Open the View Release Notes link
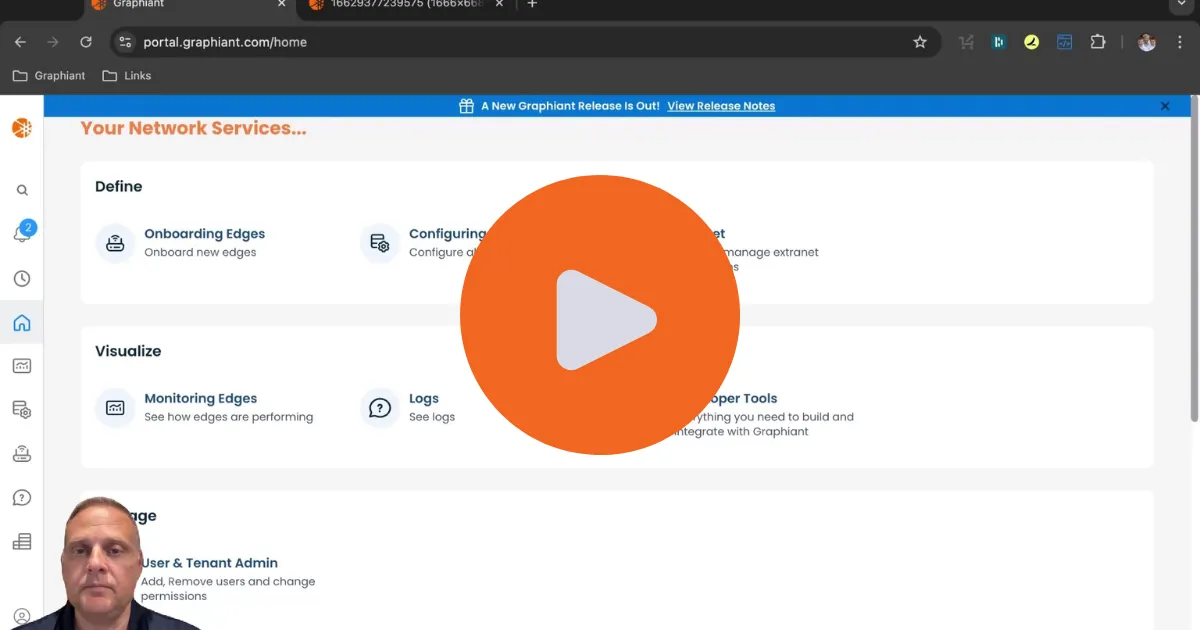Viewport: 1200px width, 630px height. (x=721, y=106)
